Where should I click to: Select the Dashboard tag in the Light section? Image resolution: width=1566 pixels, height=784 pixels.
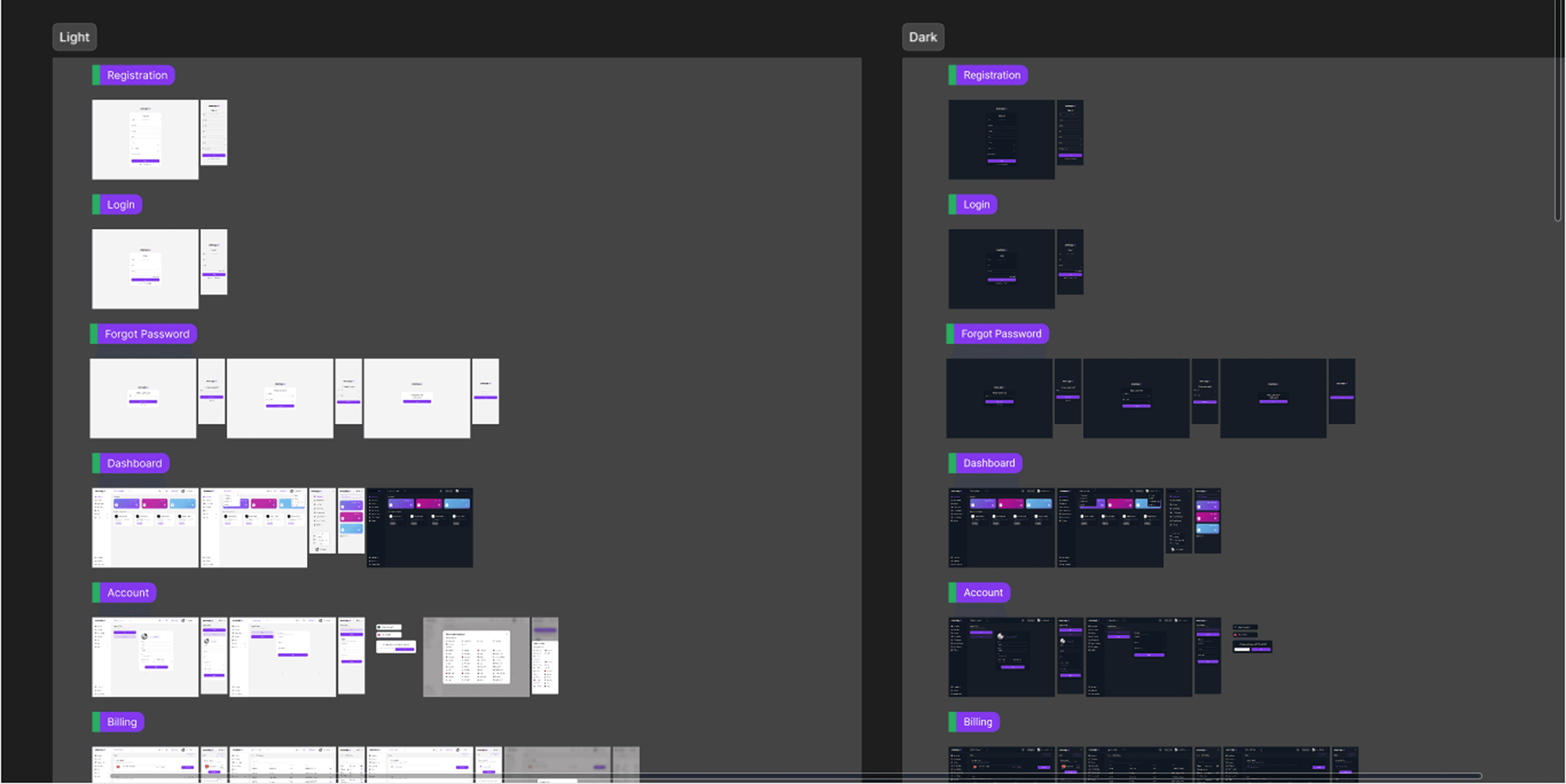[134, 463]
